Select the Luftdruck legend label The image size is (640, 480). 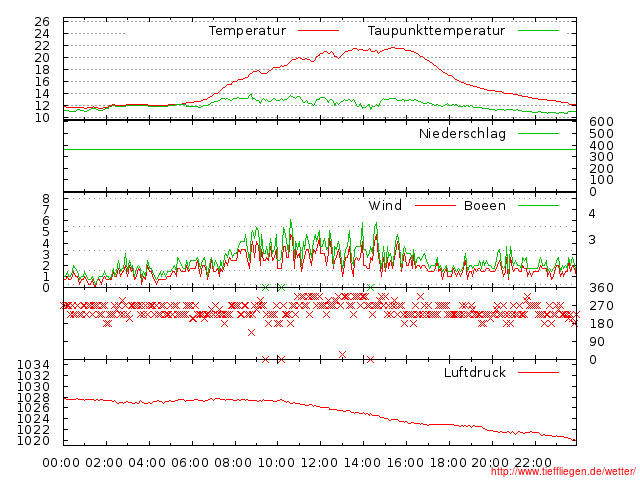tap(475, 372)
